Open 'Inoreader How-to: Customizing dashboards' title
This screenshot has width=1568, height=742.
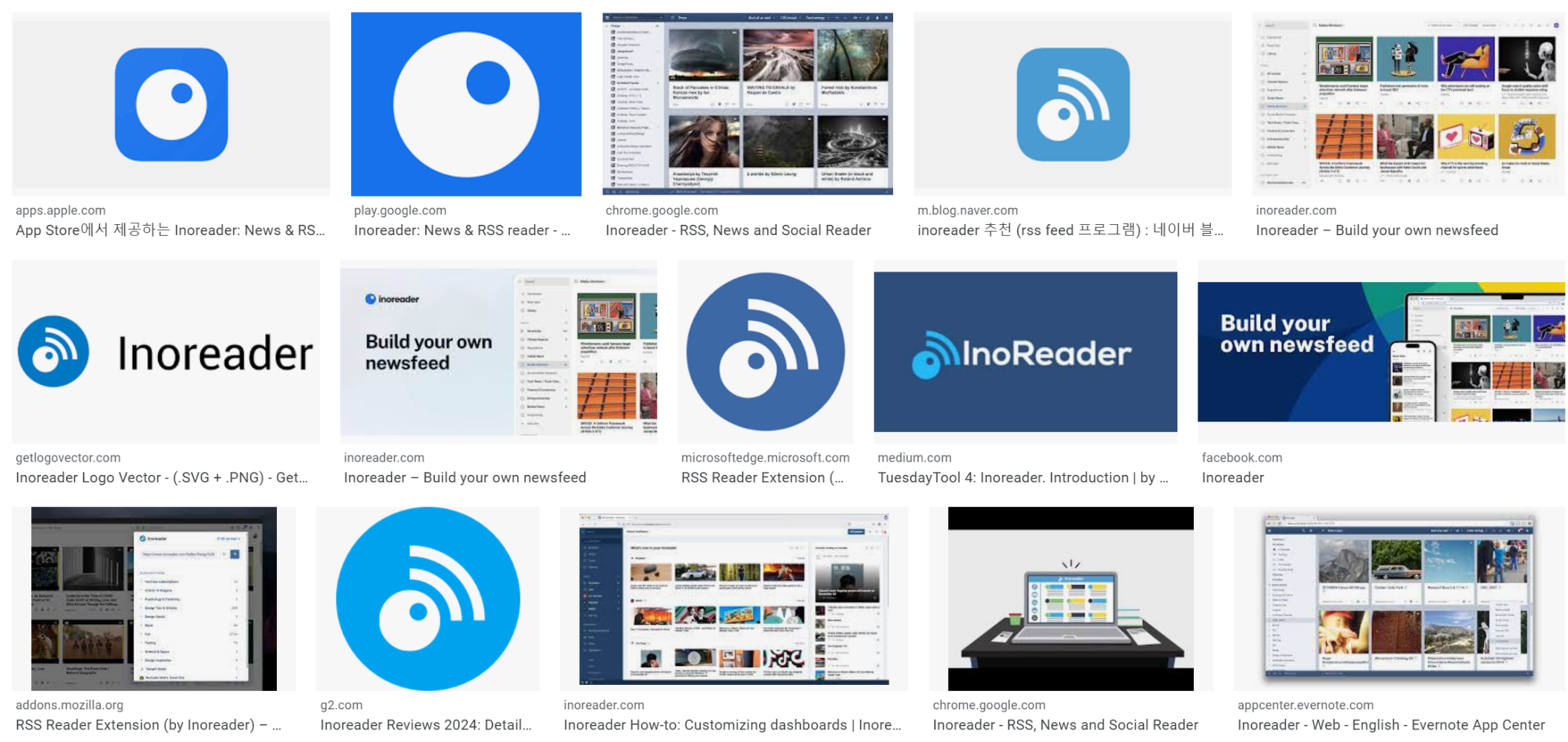click(733, 725)
